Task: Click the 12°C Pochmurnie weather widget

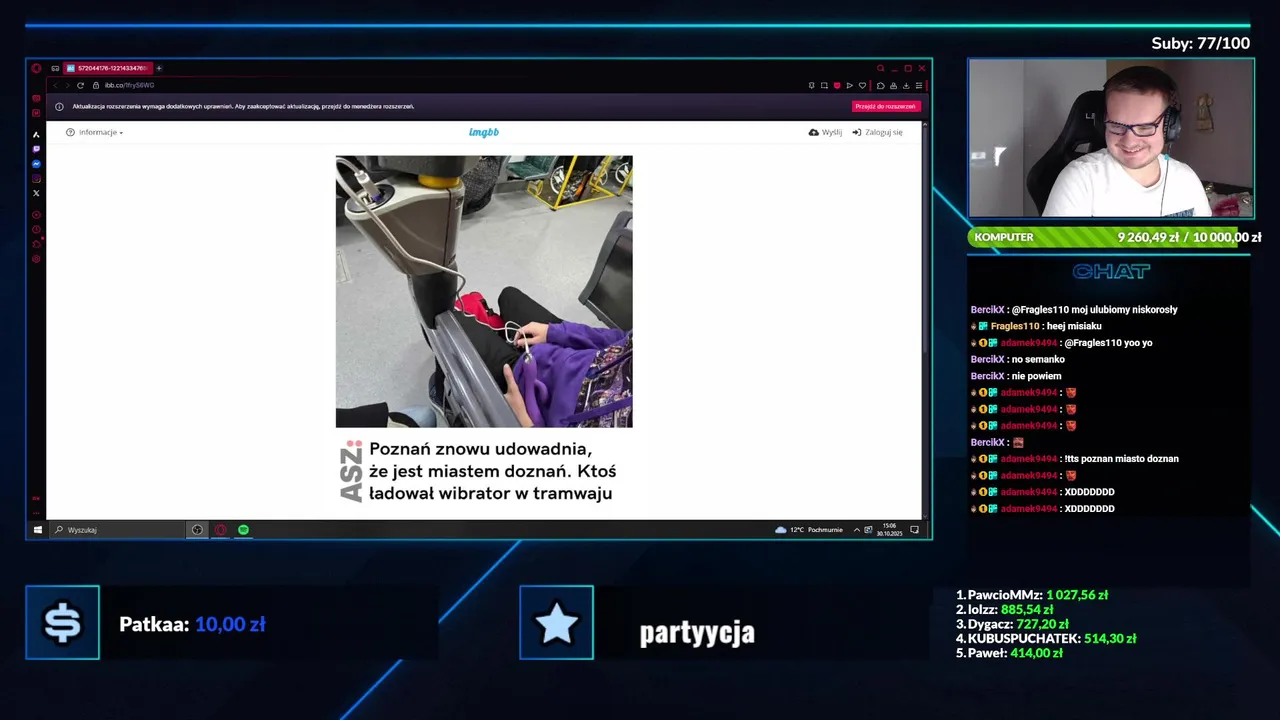Action: click(x=809, y=530)
